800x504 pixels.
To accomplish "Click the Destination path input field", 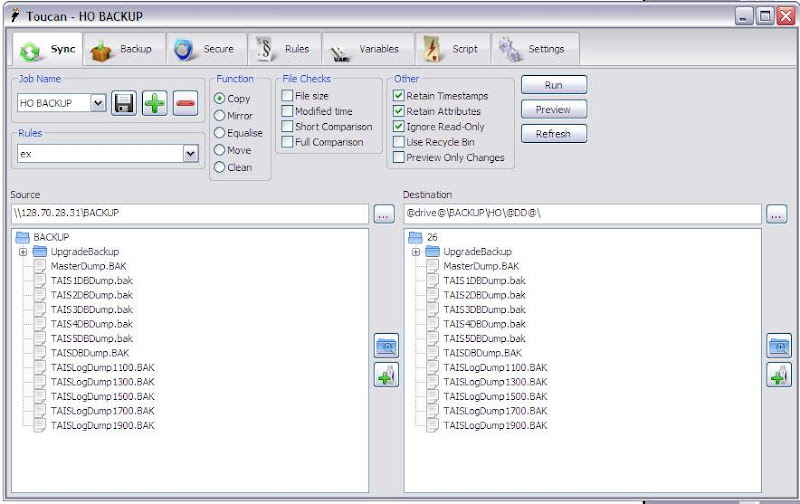I will click(582, 214).
